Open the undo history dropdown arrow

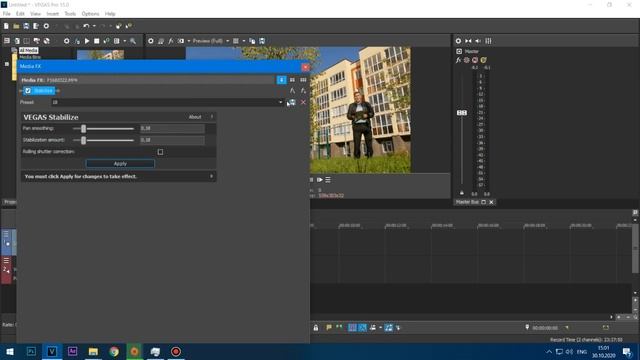point(94,26)
